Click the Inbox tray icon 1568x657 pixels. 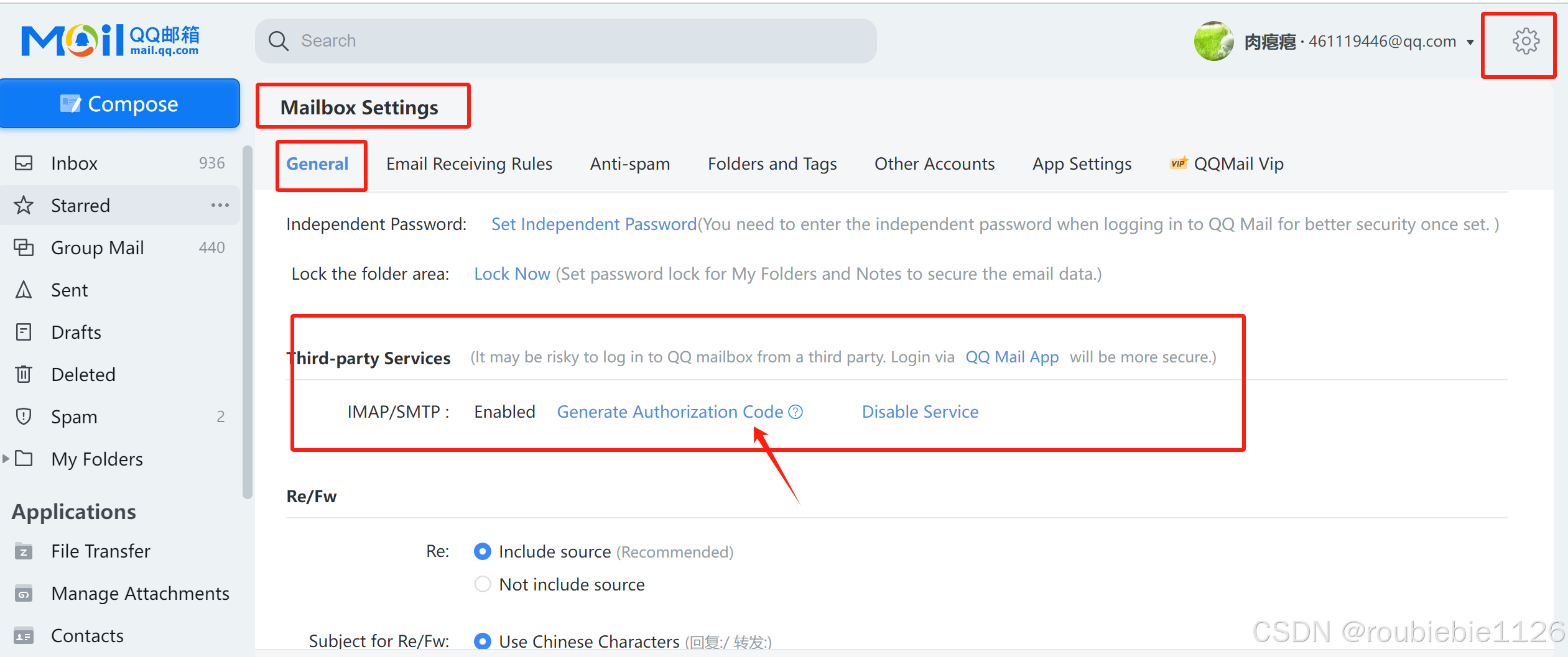pos(24,163)
